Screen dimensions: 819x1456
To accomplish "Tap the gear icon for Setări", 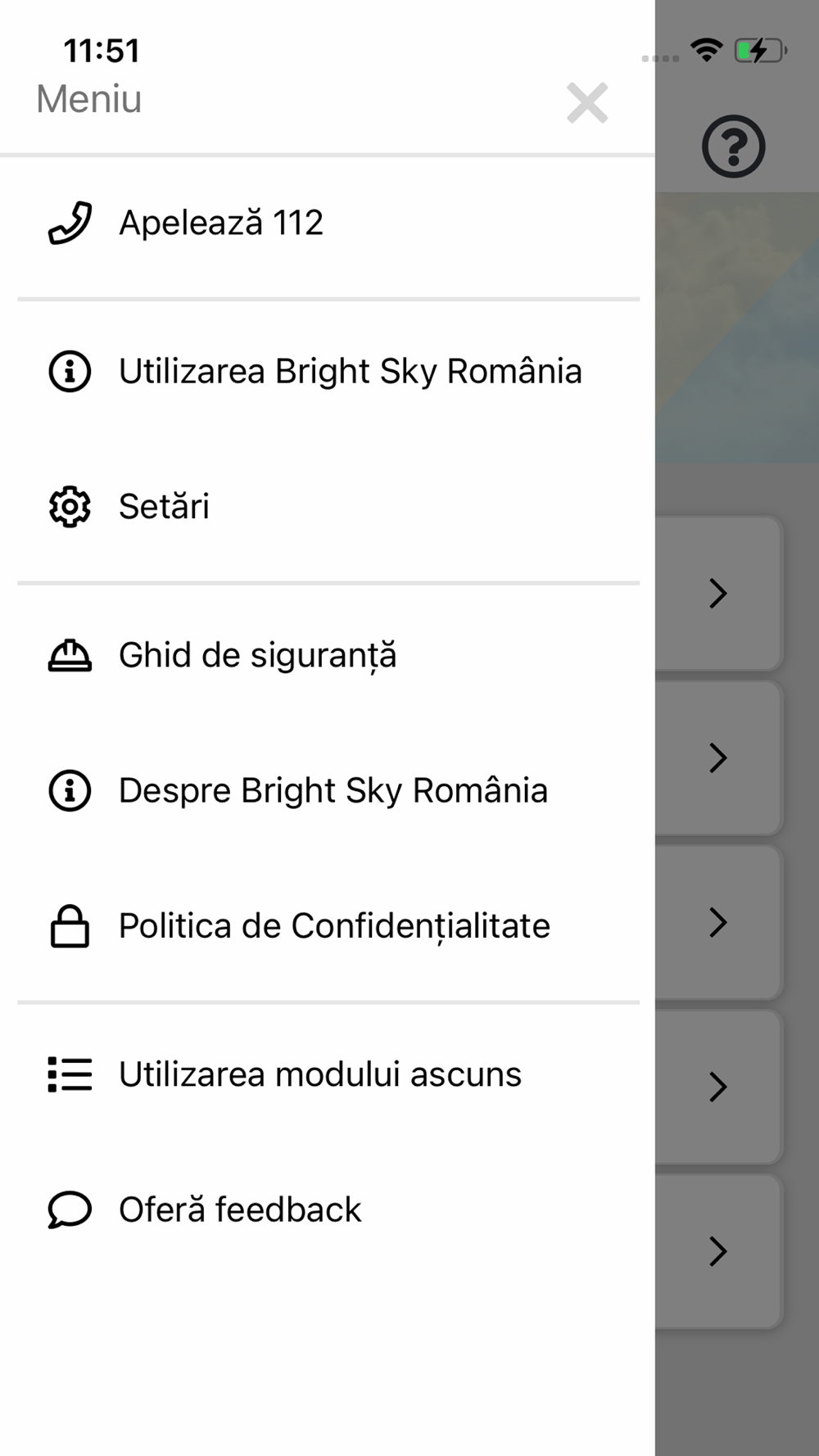I will click(x=70, y=507).
